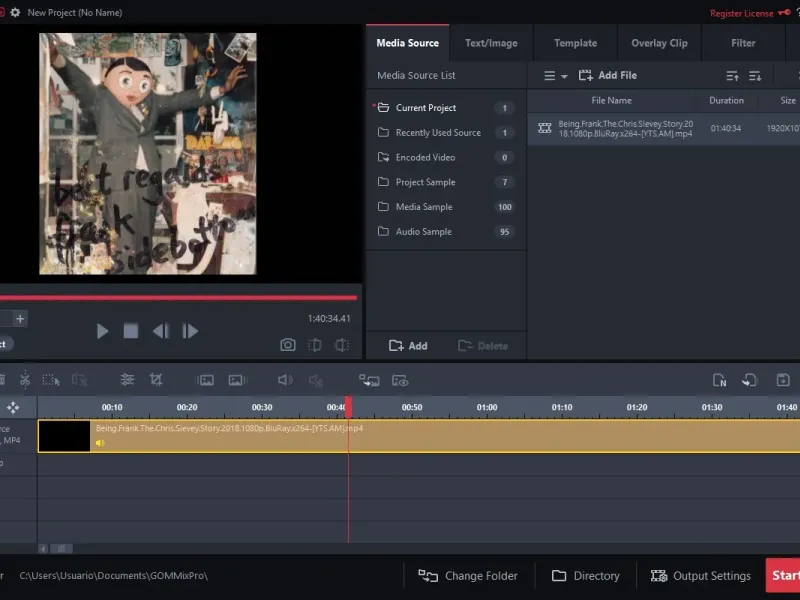The width and height of the screenshot is (800, 600).
Task: Sort media list ascending
Action: coord(732,76)
